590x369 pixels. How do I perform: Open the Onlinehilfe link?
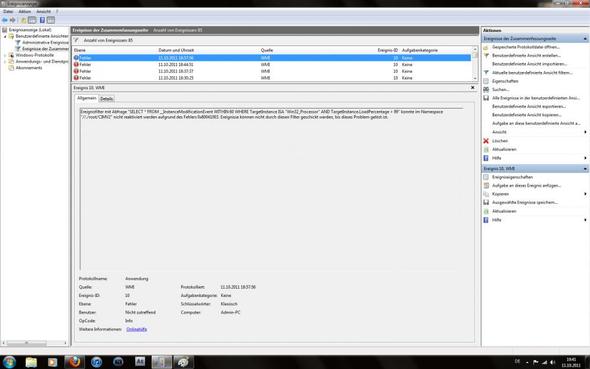click(137, 330)
